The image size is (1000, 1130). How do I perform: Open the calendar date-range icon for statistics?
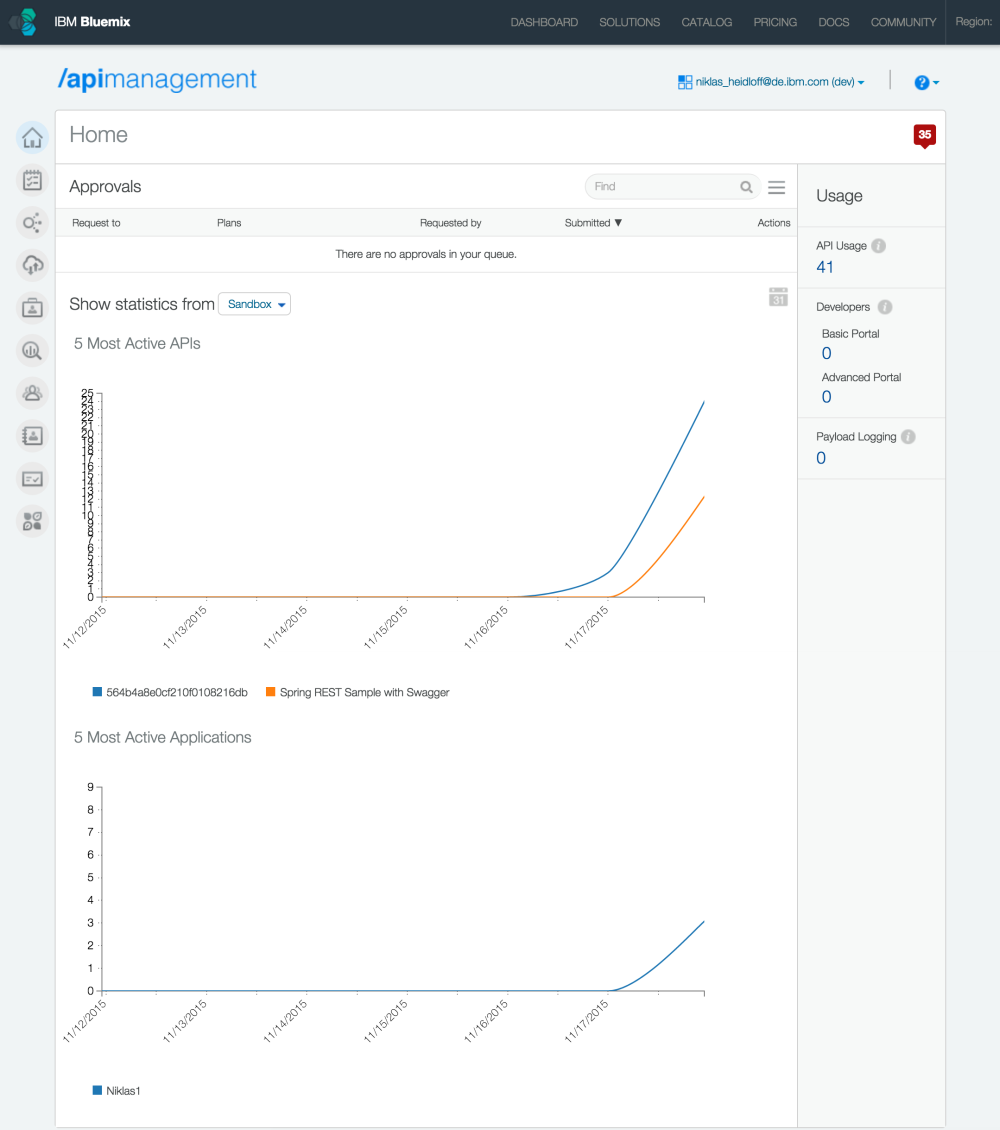click(778, 297)
